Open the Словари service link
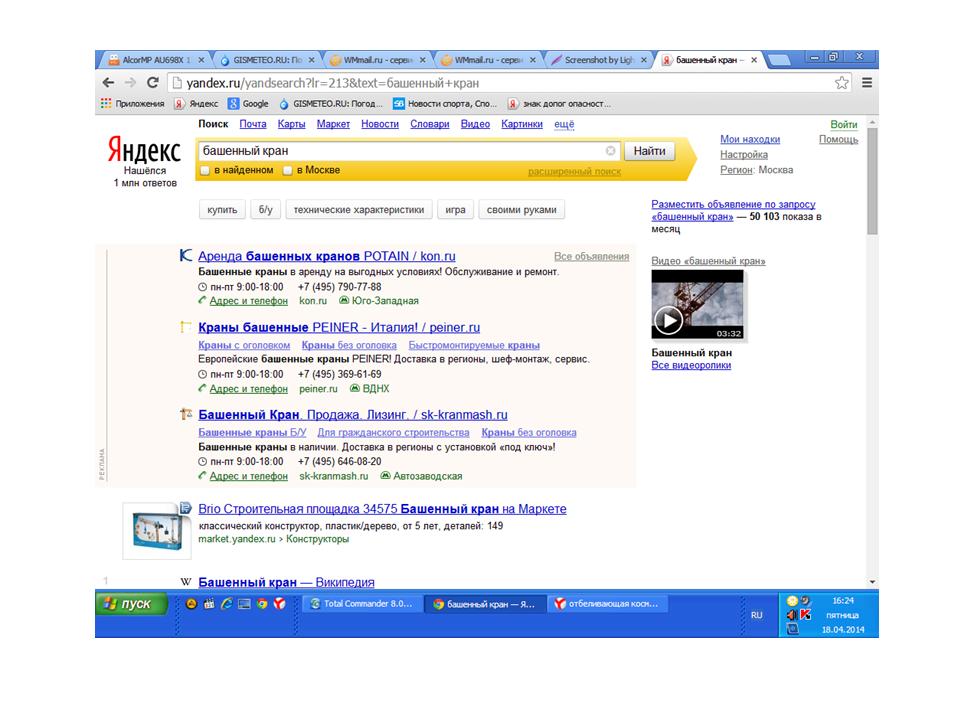 [x=430, y=124]
